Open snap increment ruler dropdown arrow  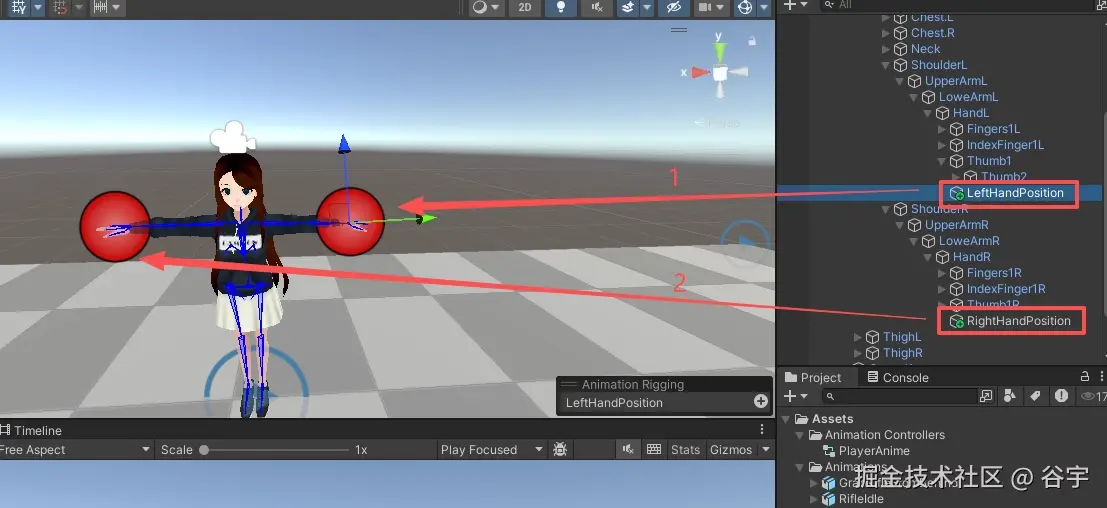(x=116, y=7)
